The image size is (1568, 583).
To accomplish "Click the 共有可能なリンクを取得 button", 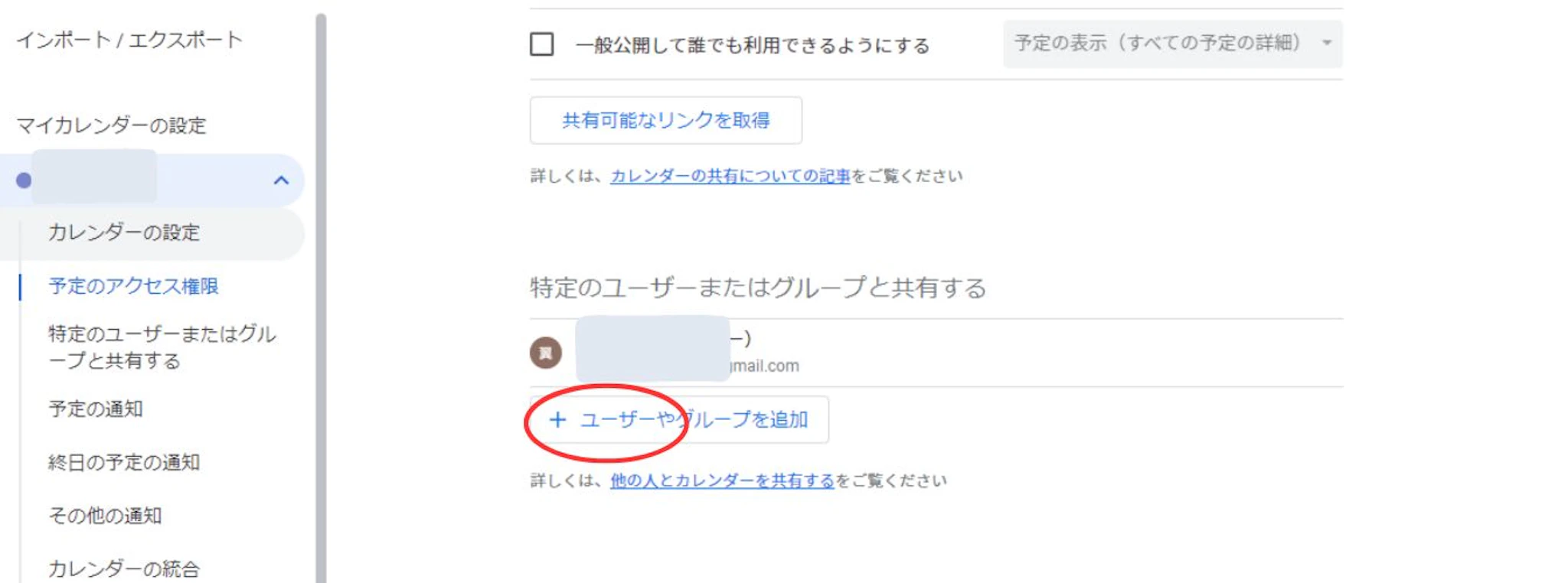I will click(665, 120).
